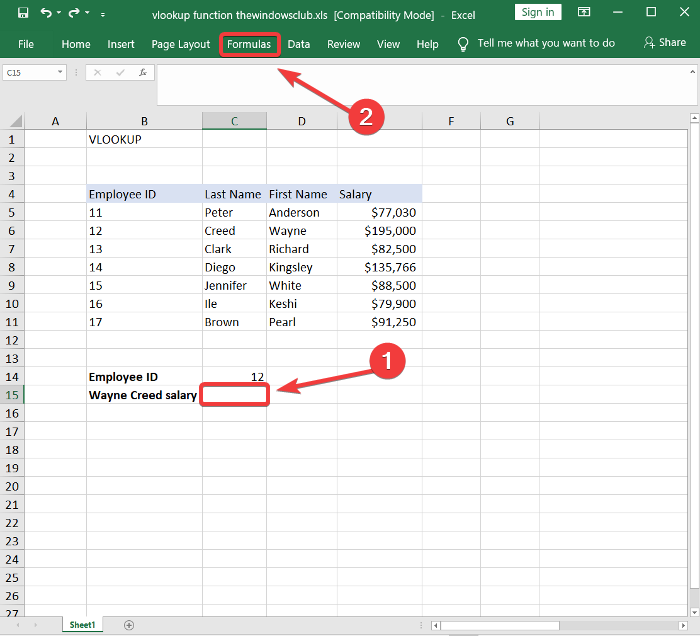
Task: Open the Formulas ribbon tab
Action: [248, 44]
